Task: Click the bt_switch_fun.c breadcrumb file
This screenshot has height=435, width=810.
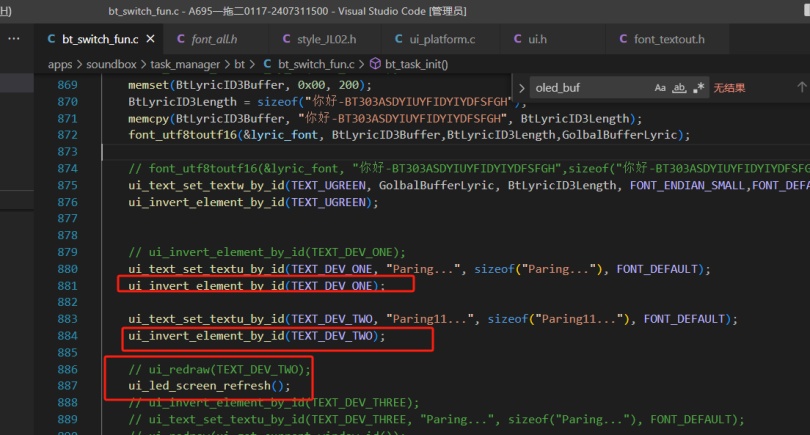Action: pos(316,65)
